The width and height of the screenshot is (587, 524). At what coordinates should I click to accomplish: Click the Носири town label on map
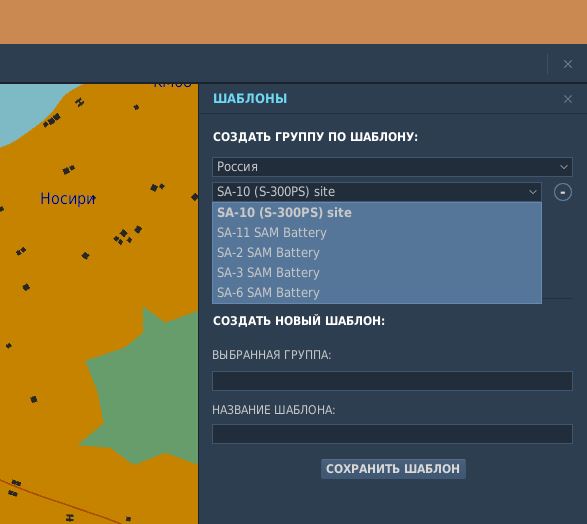[x=68, y=198]
